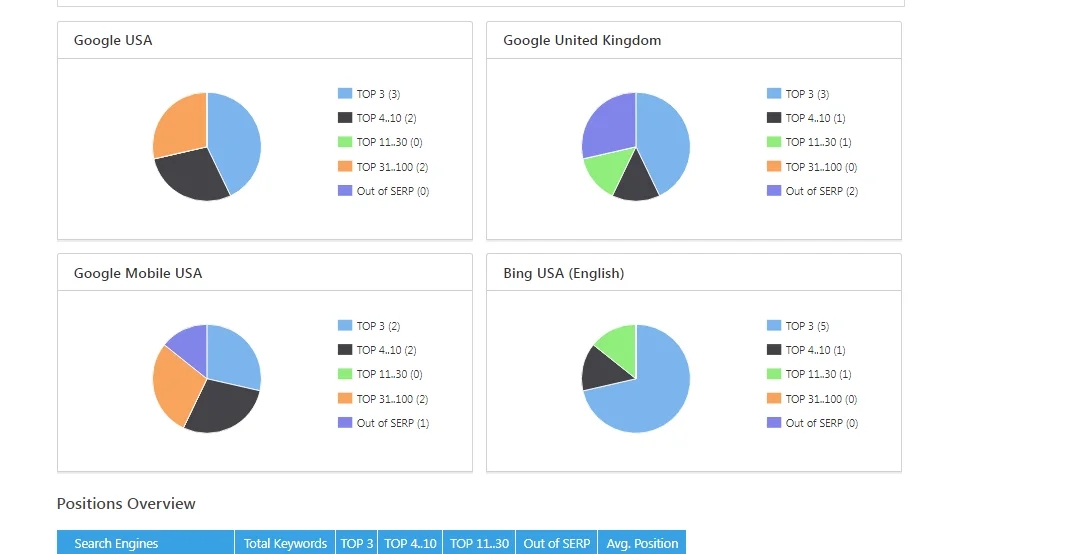Click TOP 31..100 orange swatch in Google USA legend

point(345,167)
